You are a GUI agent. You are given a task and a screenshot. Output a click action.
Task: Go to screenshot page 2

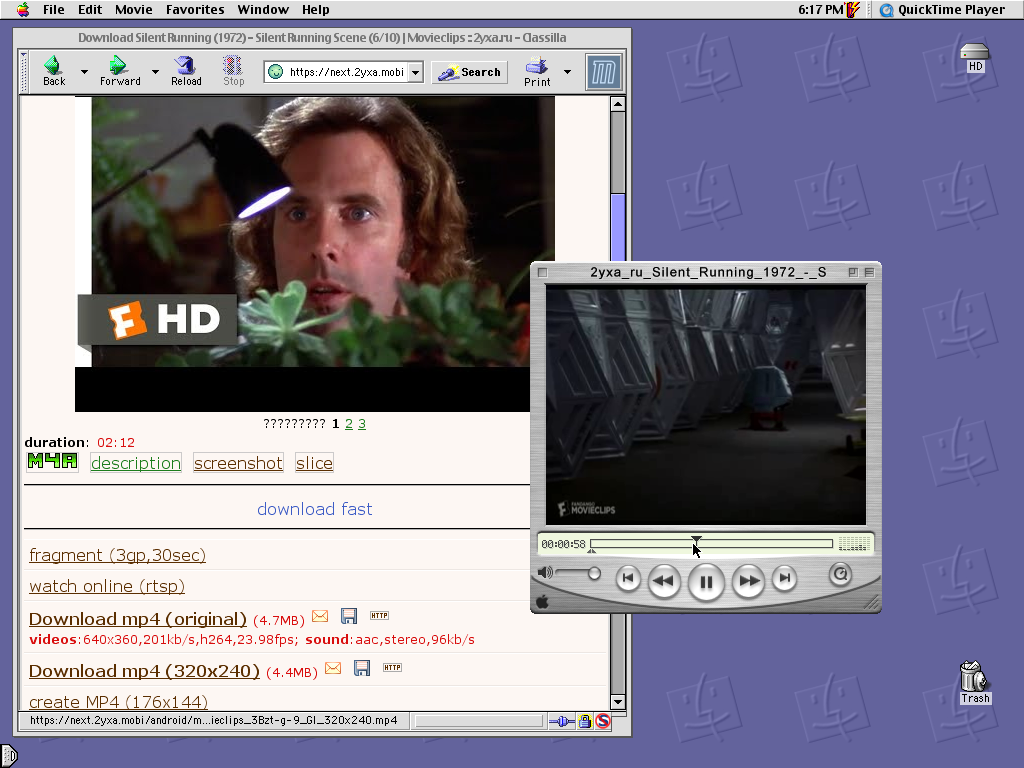click(349, 424)
